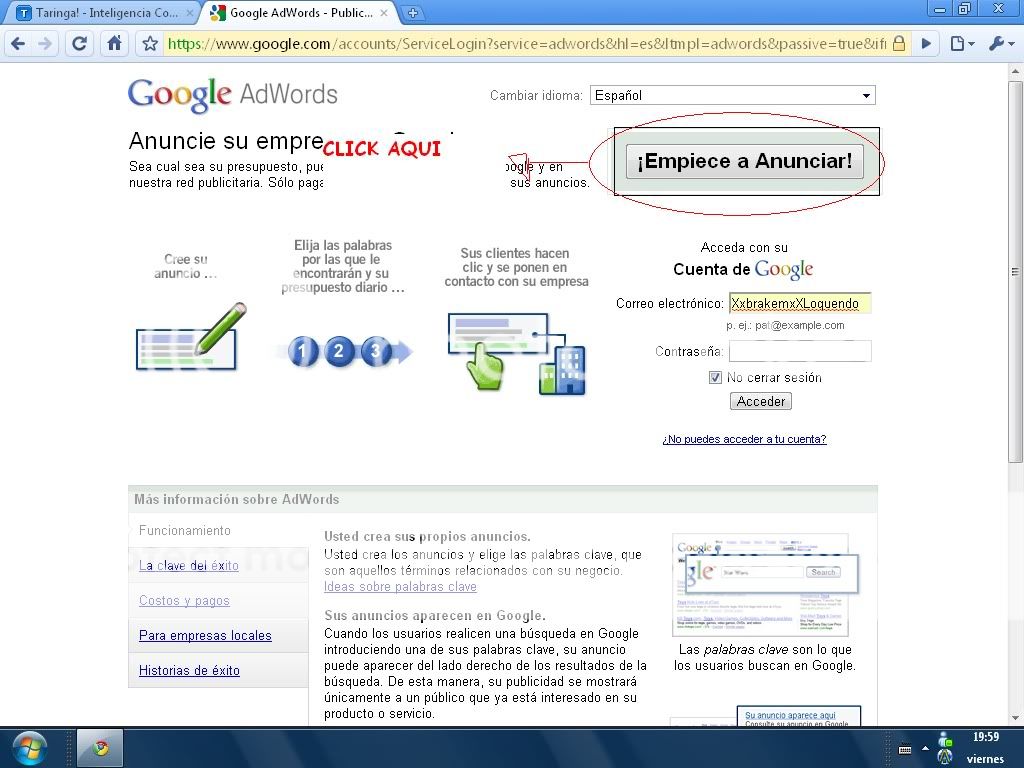Viewport: 1024px width, 768px height.
Task: Open the Windows Start orb
Action: coord(29,748)
